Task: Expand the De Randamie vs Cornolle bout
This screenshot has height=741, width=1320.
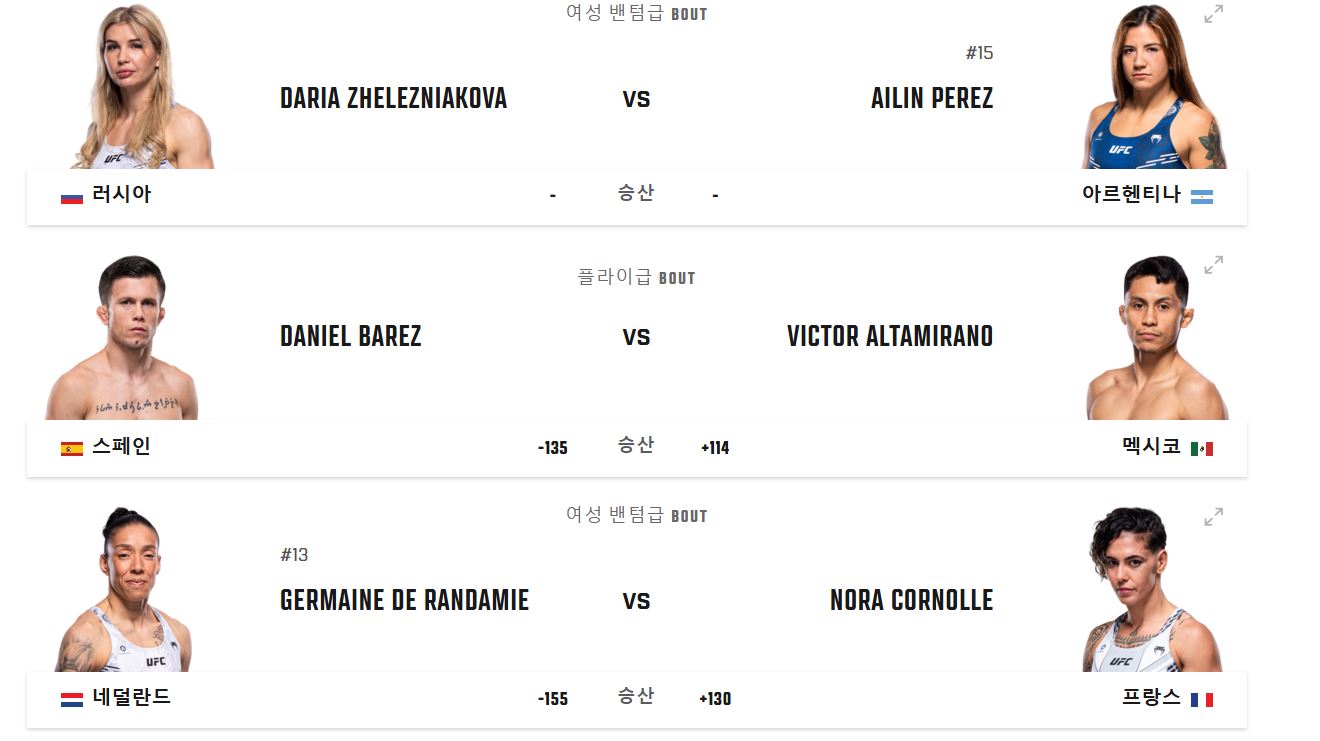Action: click(1213, 518)
